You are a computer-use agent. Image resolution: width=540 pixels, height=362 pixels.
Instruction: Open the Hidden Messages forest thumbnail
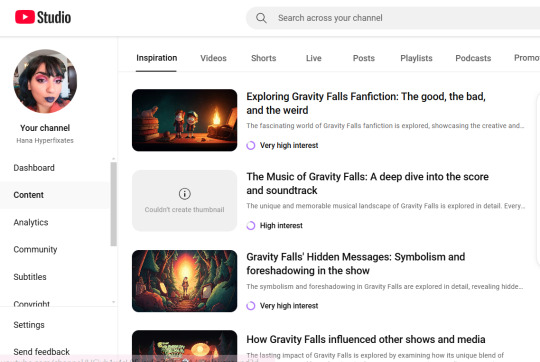click(x=185, y=281)
